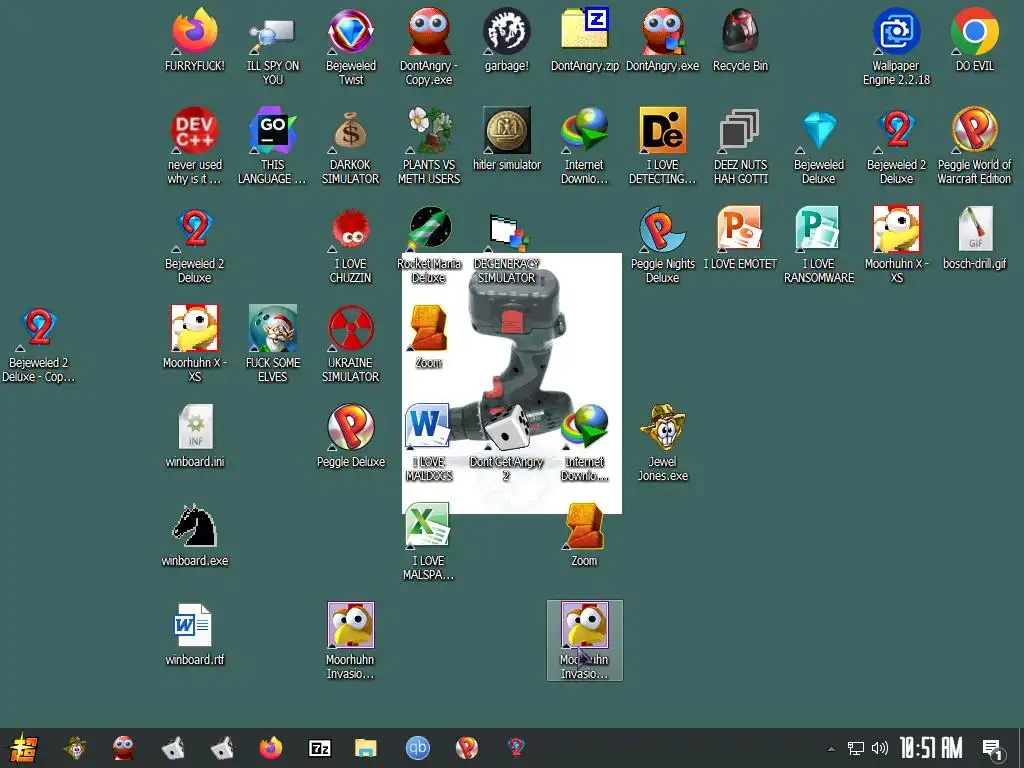Click the Peggle taskbar icon
The height and width of the screenshot is (768, 1024).
click(466, 748)
